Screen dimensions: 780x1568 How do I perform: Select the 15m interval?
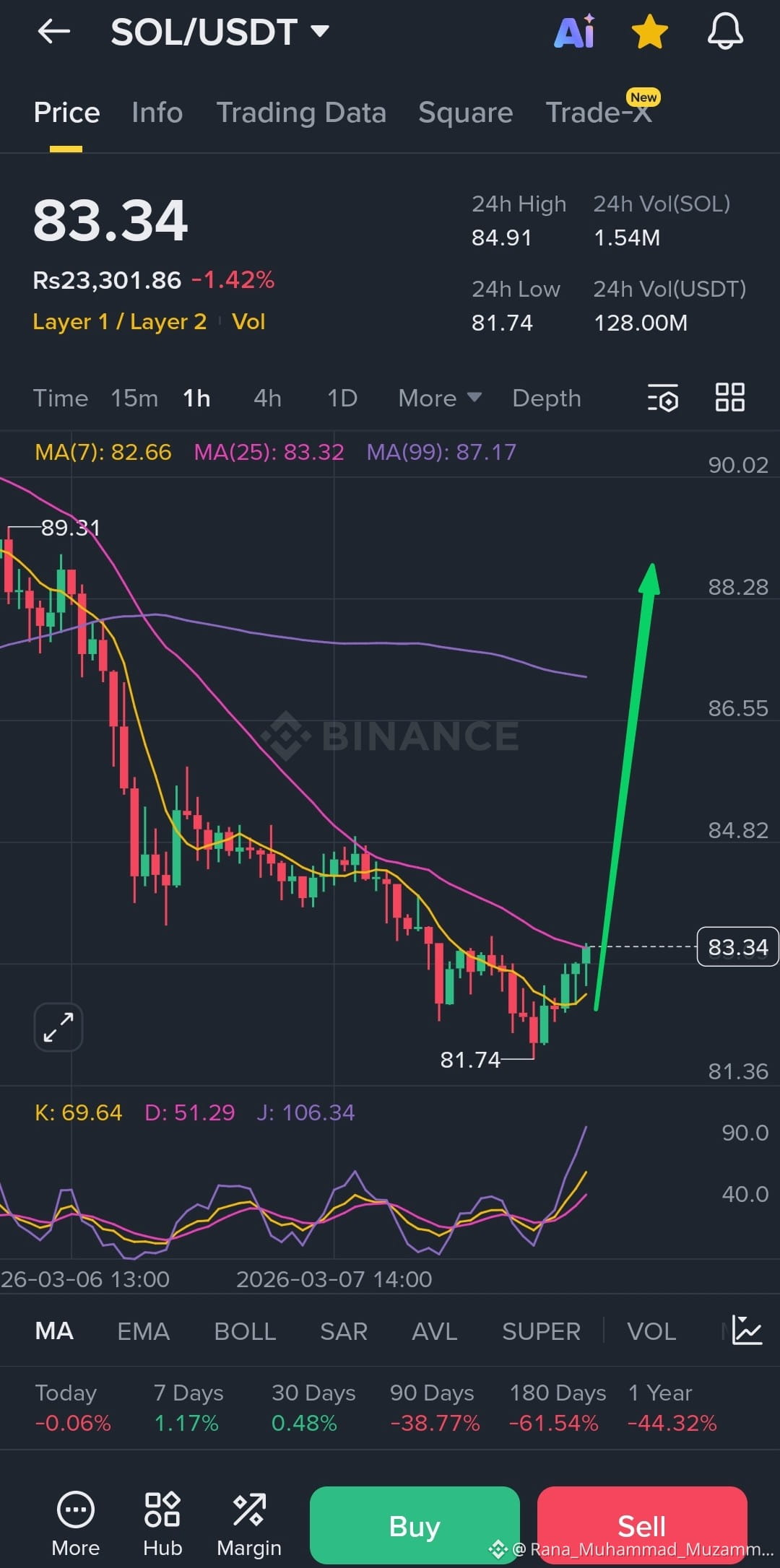[134, 398]
